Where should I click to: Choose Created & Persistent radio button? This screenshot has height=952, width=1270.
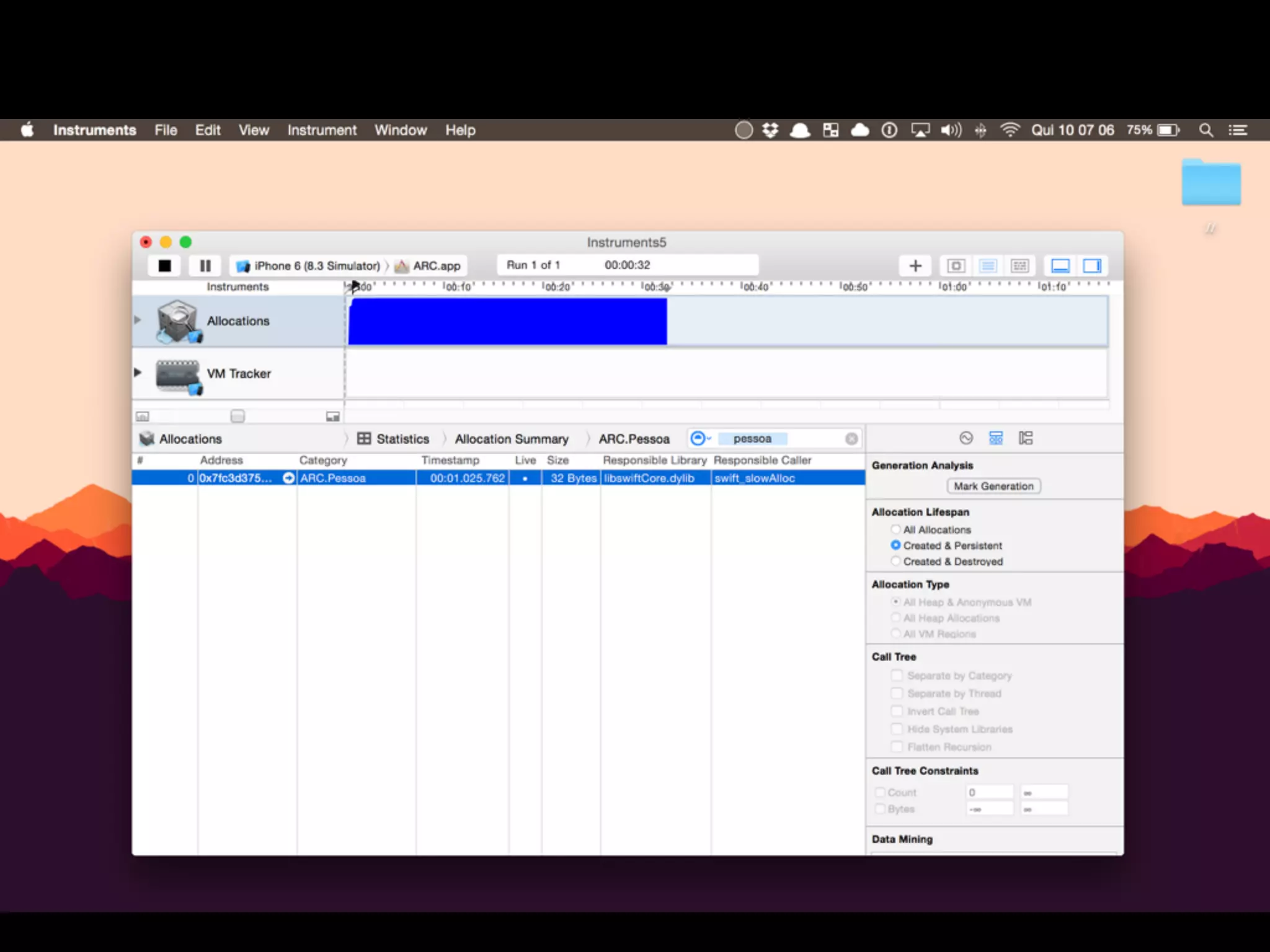click(x=895, y=545)
